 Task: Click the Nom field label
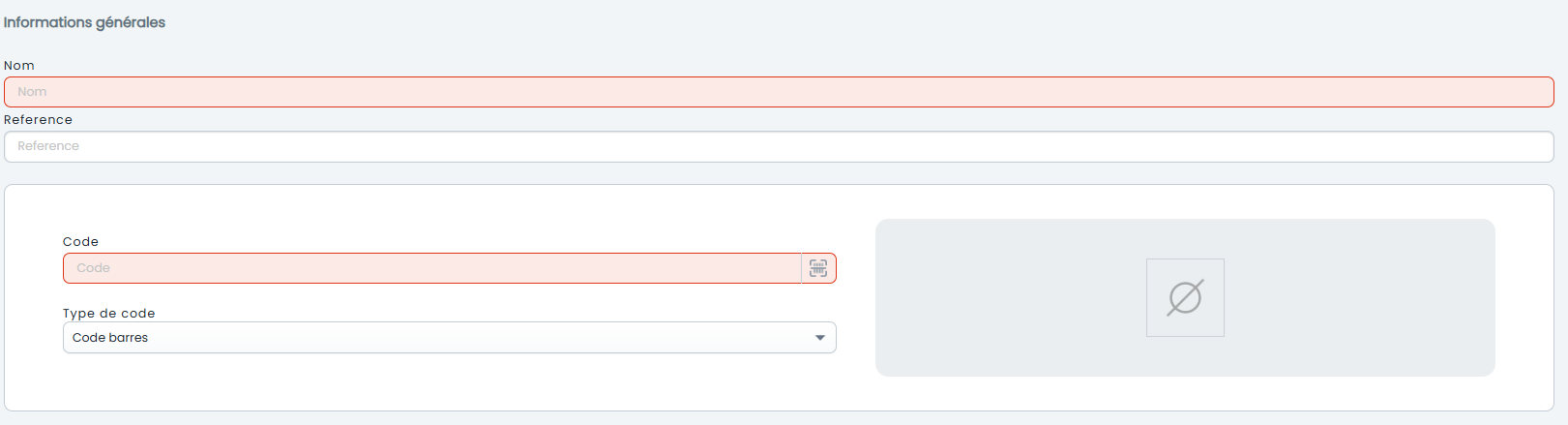[x=19, y=66]
